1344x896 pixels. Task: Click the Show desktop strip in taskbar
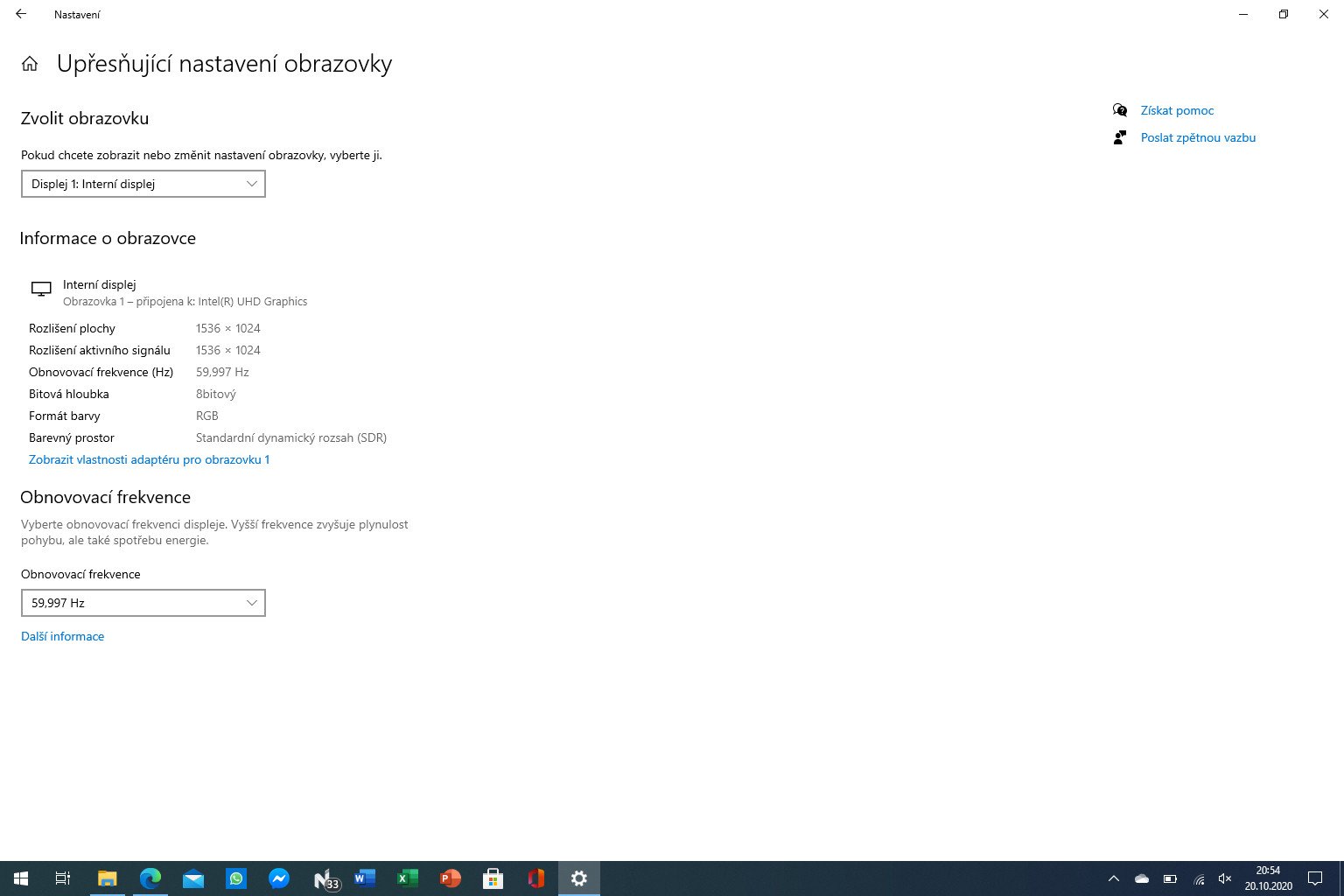pyautogui.click(x=1340, y=878)
